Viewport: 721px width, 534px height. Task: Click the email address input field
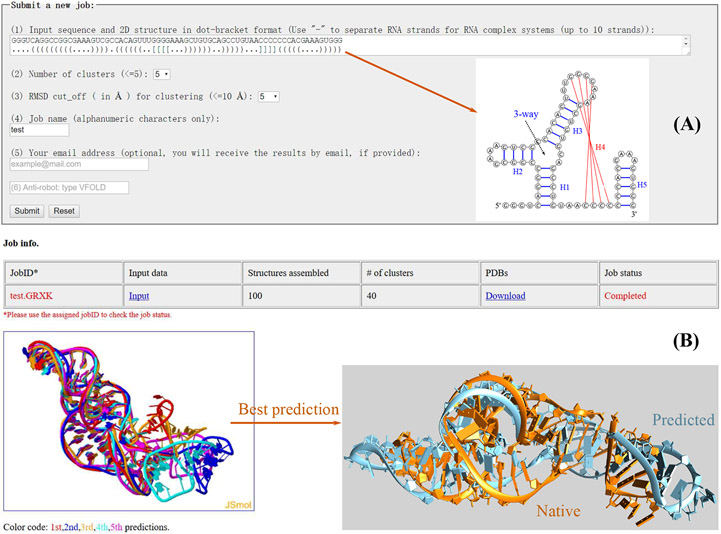79,164
